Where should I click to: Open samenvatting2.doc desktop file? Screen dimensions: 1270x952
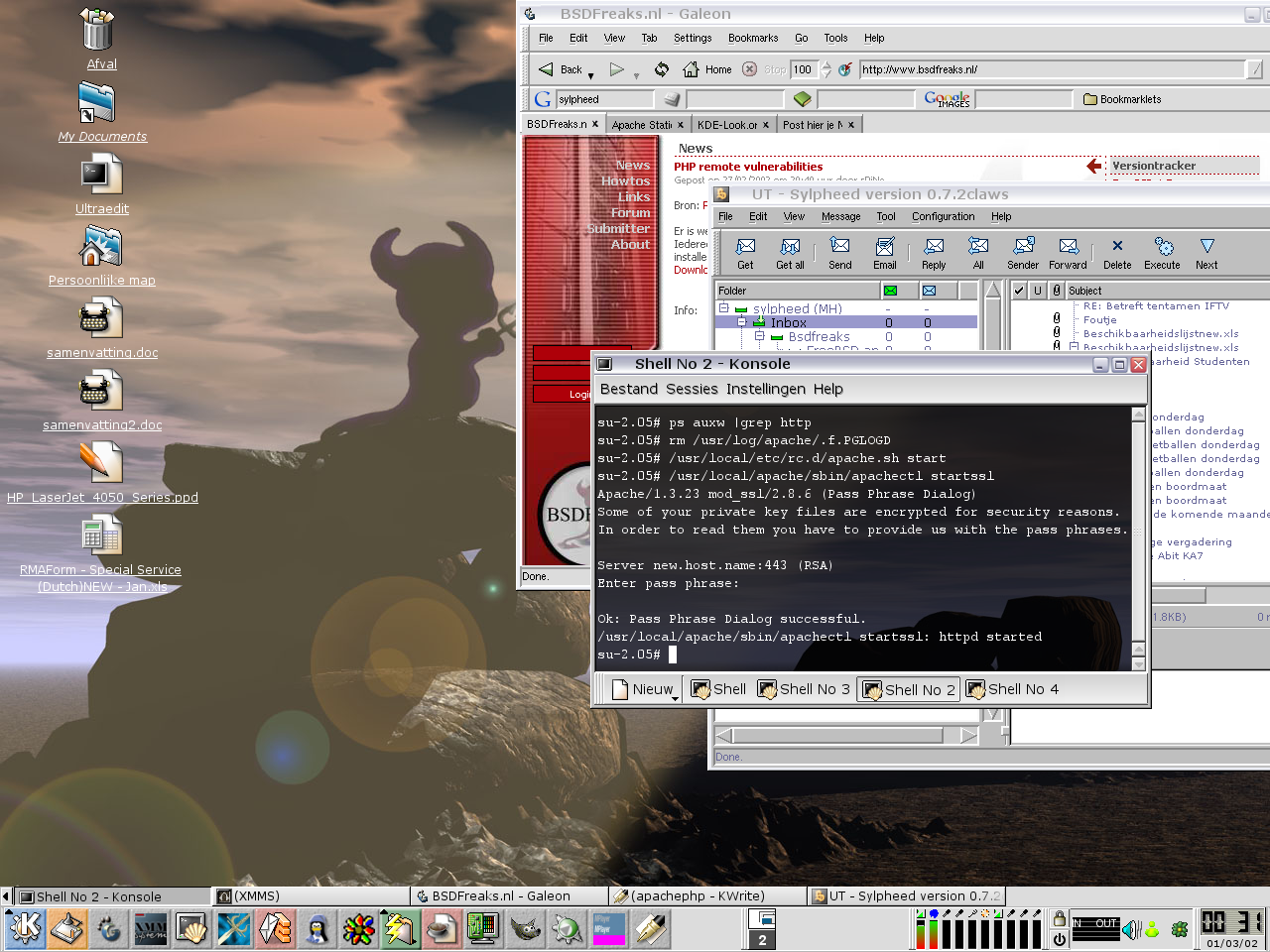click(100, 391)
